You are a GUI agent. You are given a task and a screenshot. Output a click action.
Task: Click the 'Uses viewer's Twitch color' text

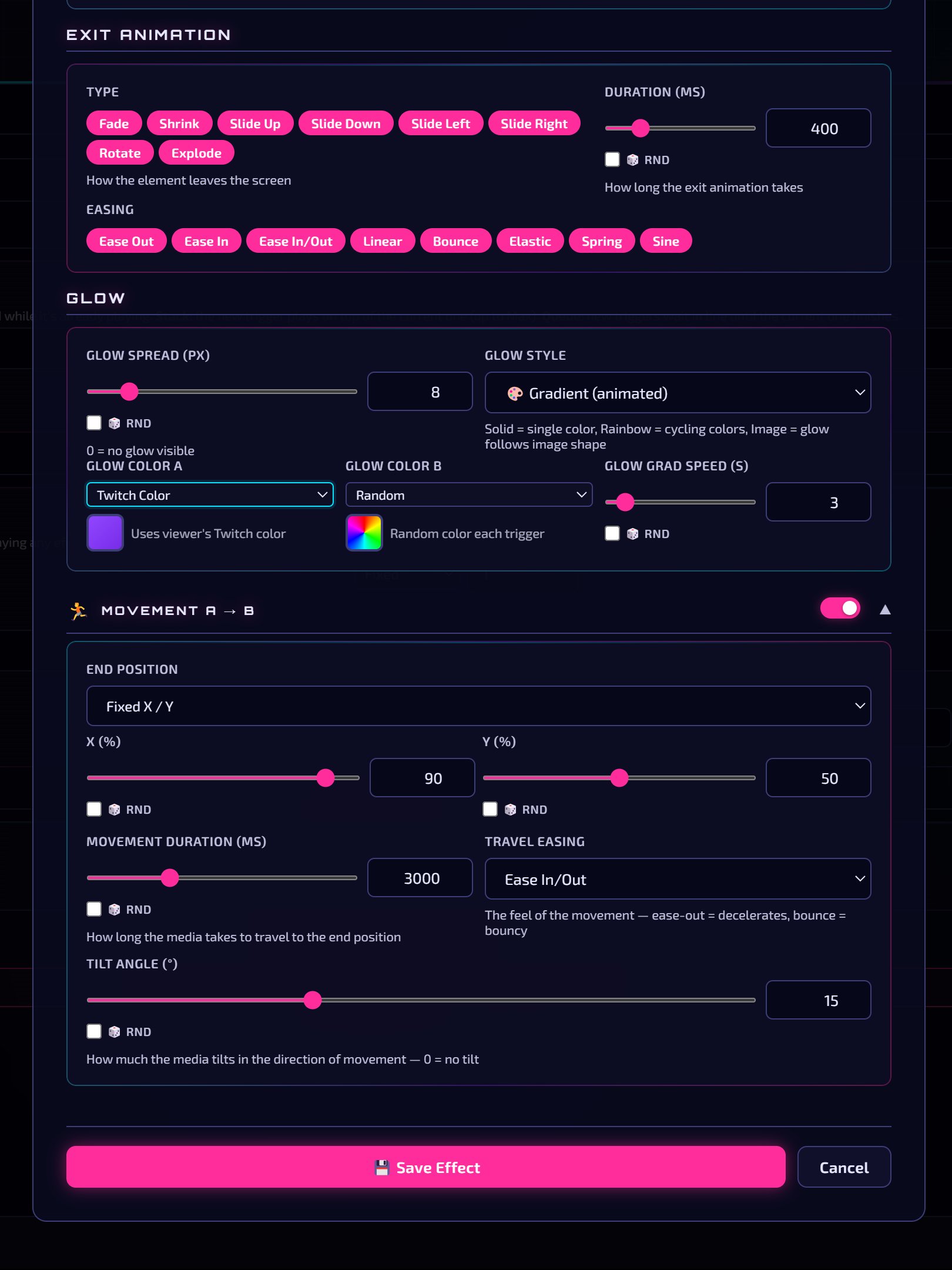[208, 534]
